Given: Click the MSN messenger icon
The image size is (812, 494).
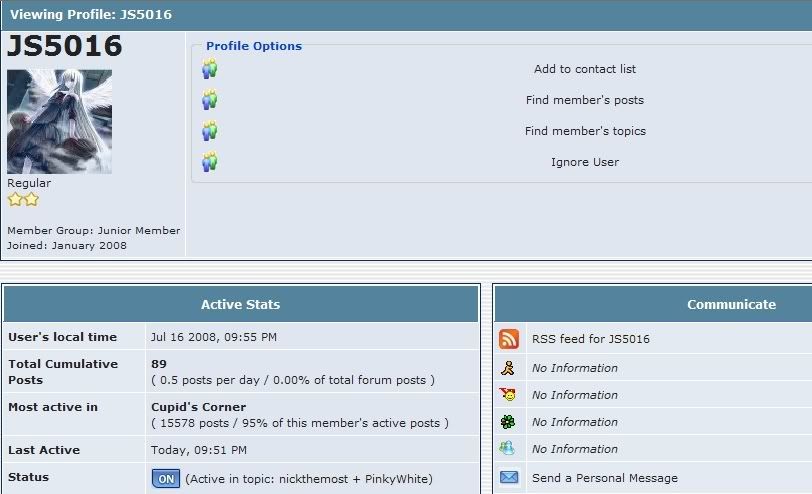Looking at the screenshot, I should pyautogui.click(x=508, y=449).
